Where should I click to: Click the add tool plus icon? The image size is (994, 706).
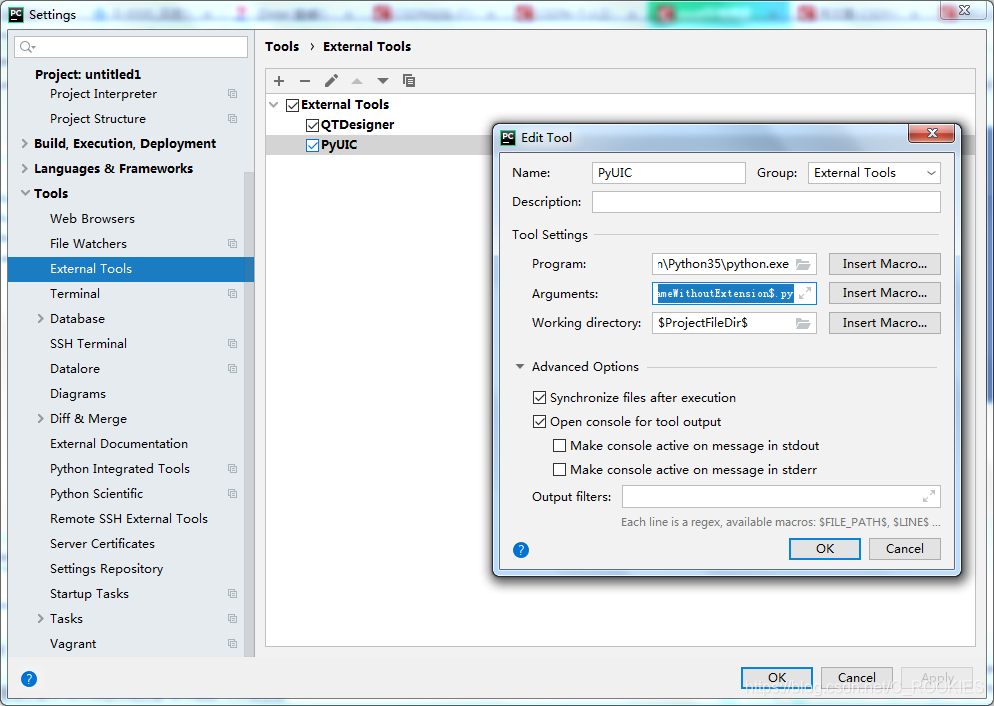(279, 81)
